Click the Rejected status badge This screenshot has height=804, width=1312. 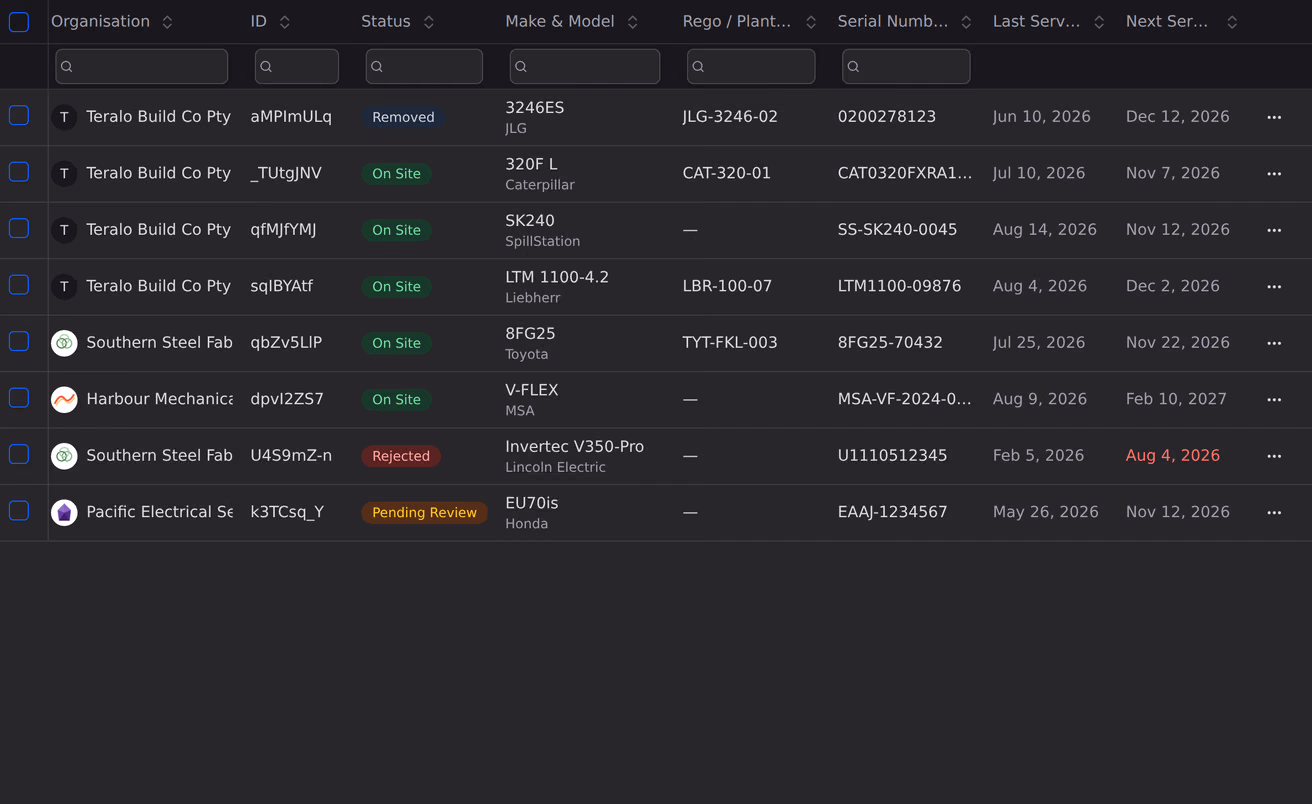pos(401,456)
